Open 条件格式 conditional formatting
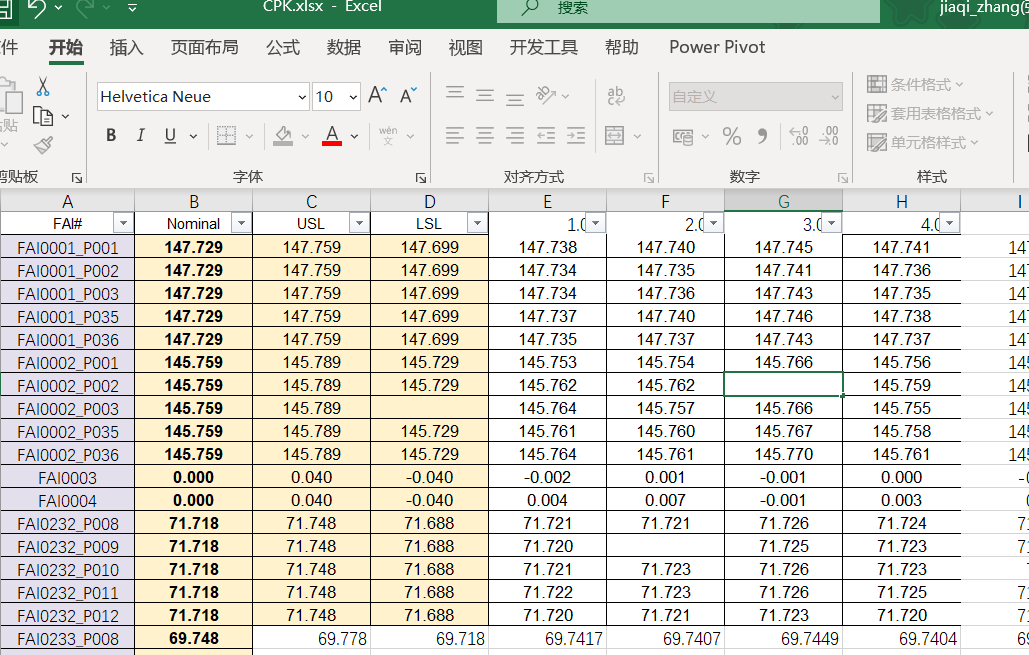The width and height of the screenshot is (1029, 655). [915, 84]
